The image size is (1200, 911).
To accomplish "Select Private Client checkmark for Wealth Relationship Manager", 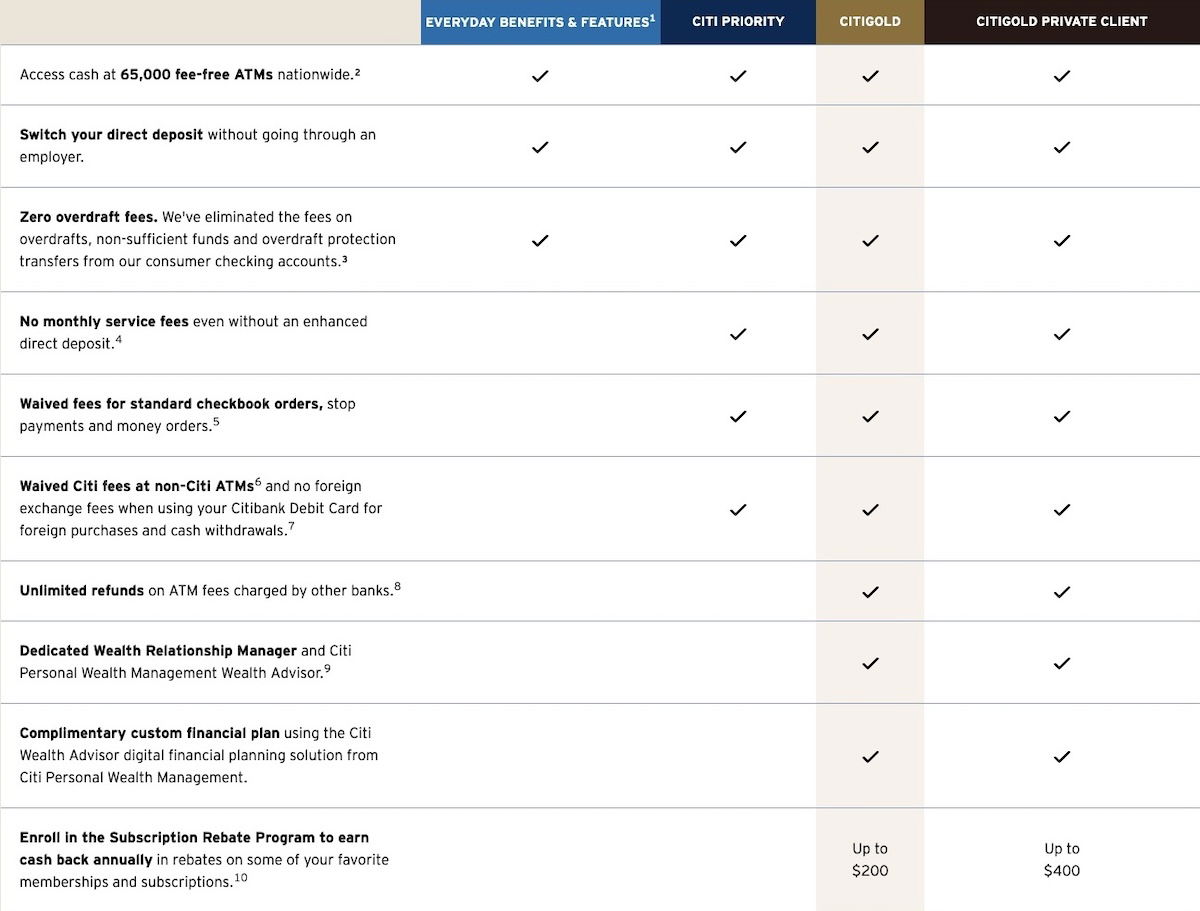I will click(1062, 663).
